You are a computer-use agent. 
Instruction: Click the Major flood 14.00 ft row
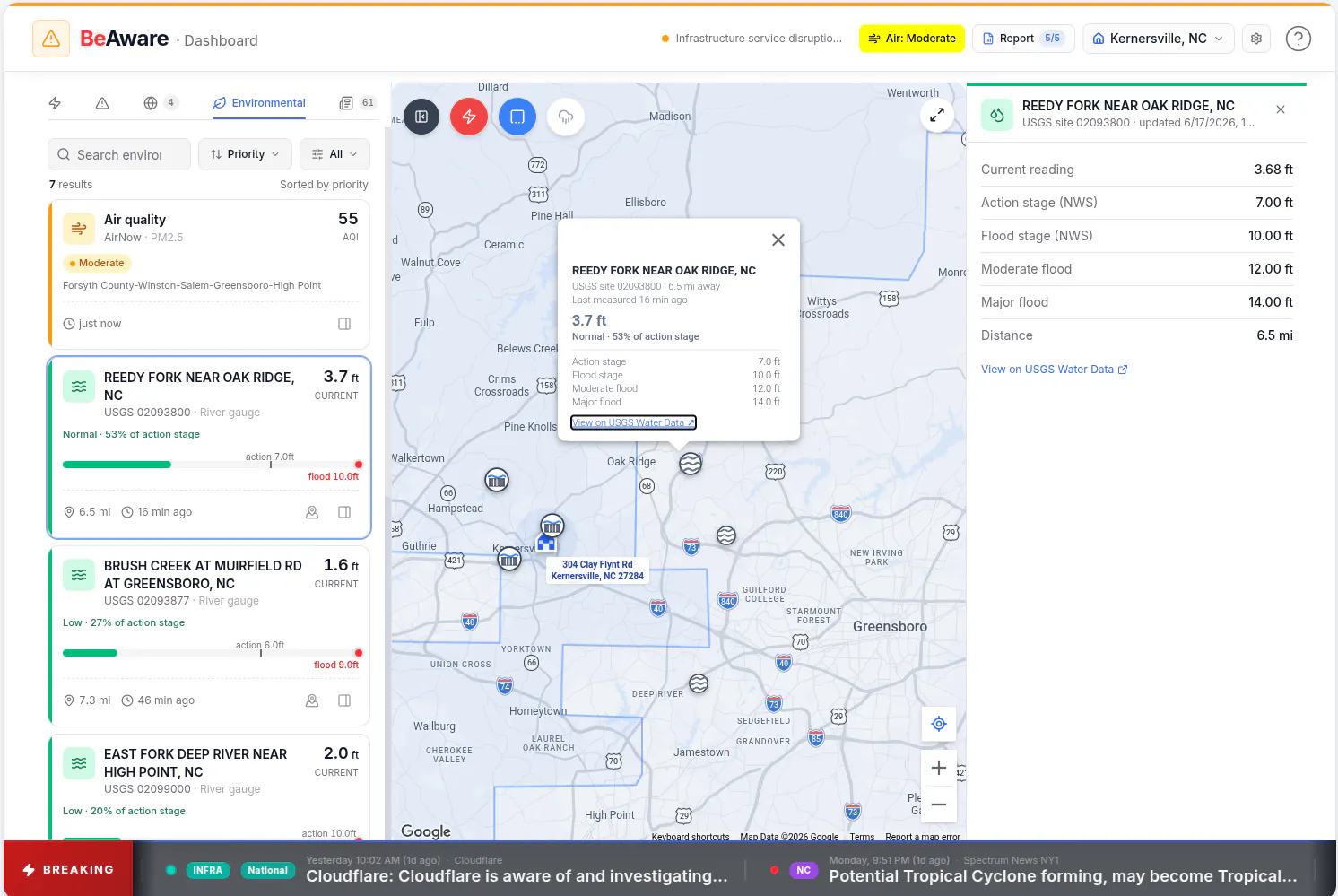[x=1137, y=302]
